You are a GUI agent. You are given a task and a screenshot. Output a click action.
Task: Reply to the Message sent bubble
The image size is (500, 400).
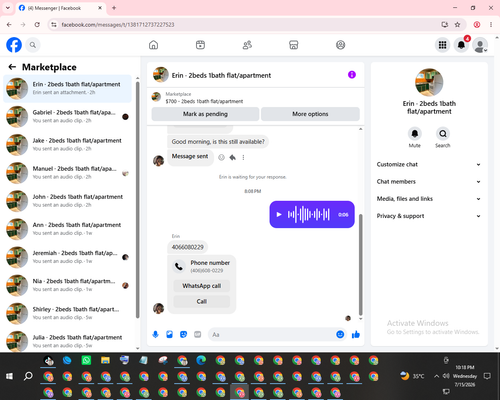click(x=233, y=157)
